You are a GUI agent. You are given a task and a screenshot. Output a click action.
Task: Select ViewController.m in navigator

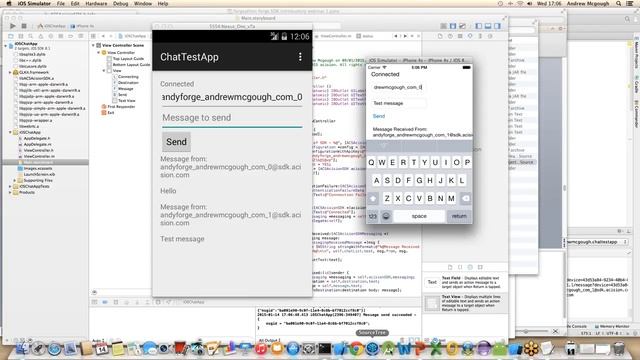(x=39, y=156)
